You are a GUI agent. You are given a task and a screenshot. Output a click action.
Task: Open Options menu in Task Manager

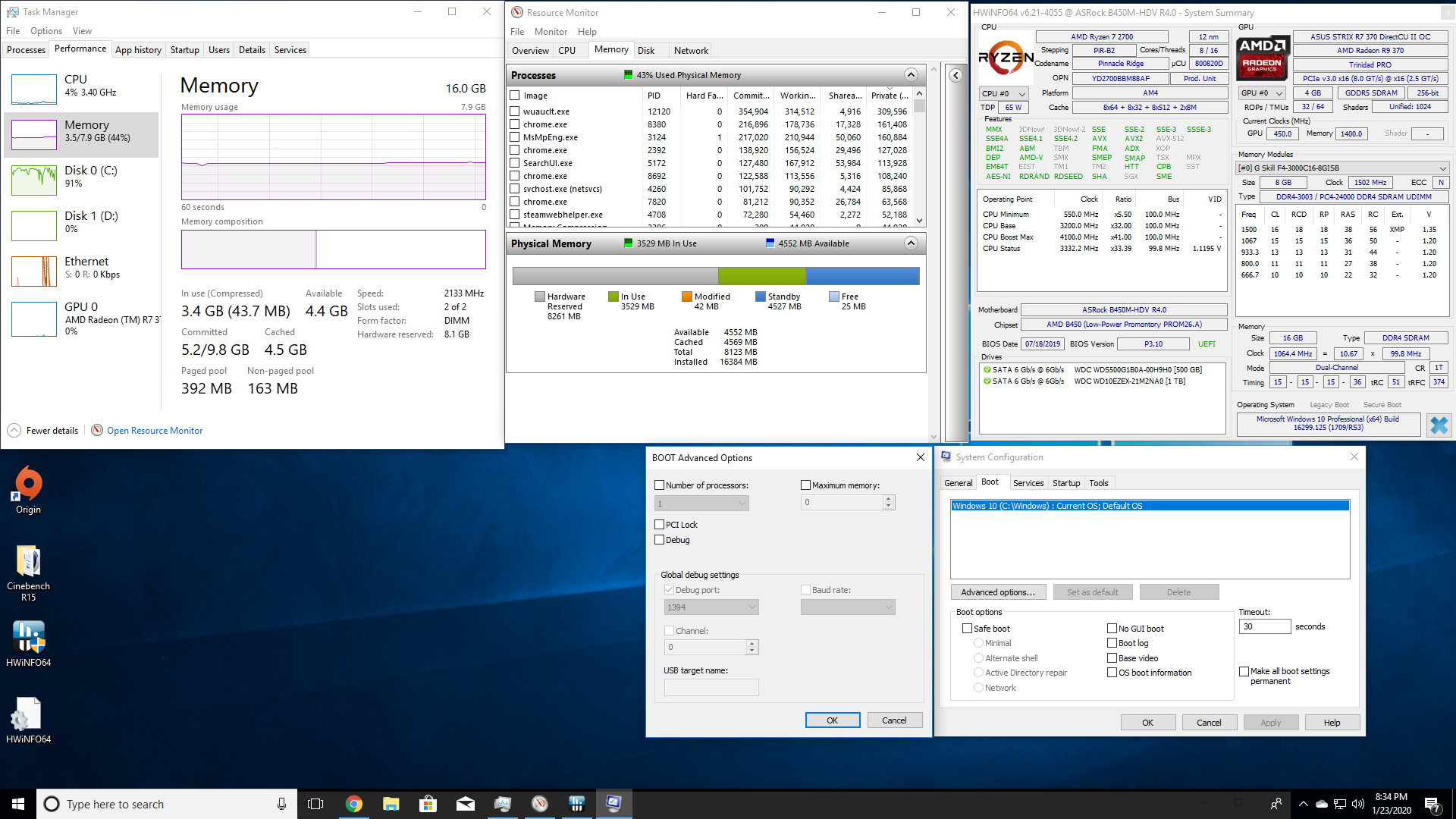click(46, 31)
